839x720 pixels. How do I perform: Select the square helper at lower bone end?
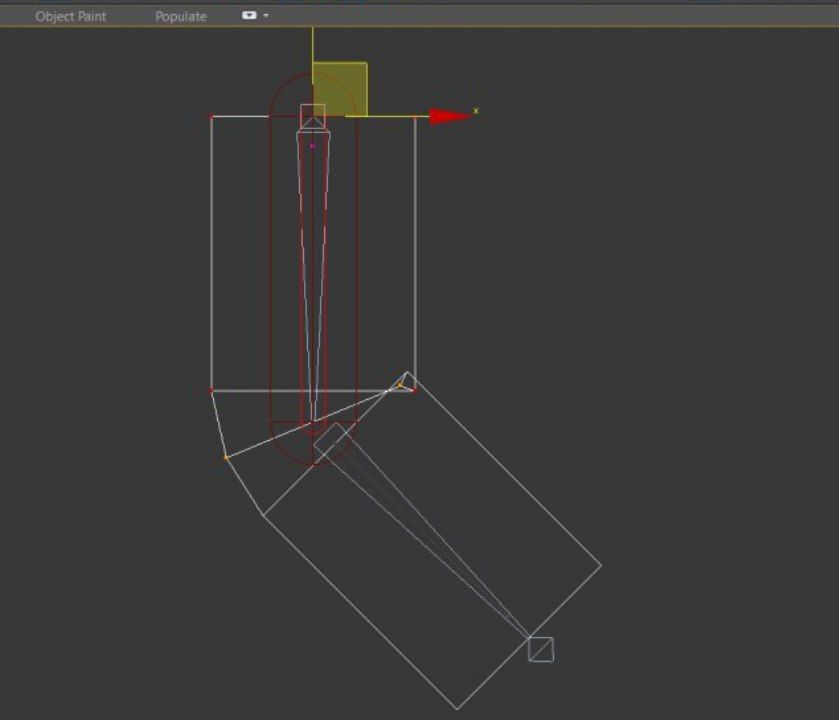541,649
